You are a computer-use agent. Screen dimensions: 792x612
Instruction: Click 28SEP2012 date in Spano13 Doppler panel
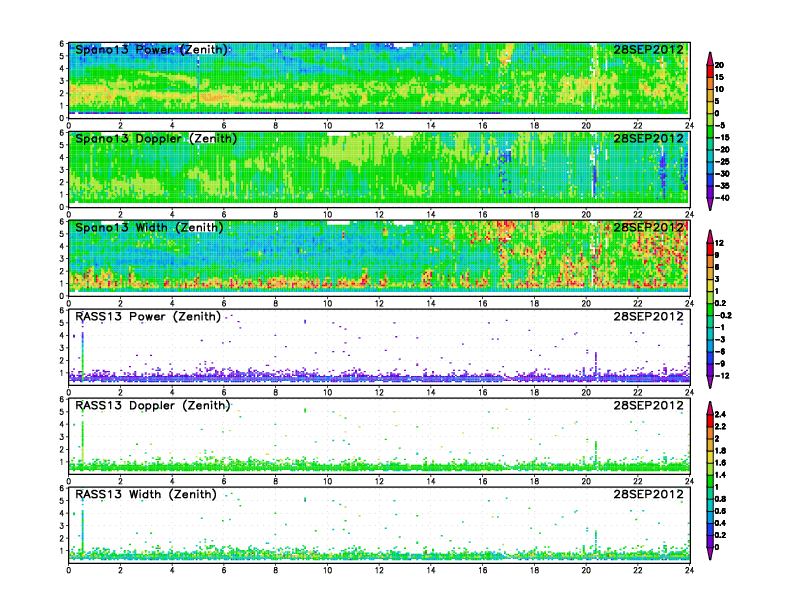(x=648, y=138)
